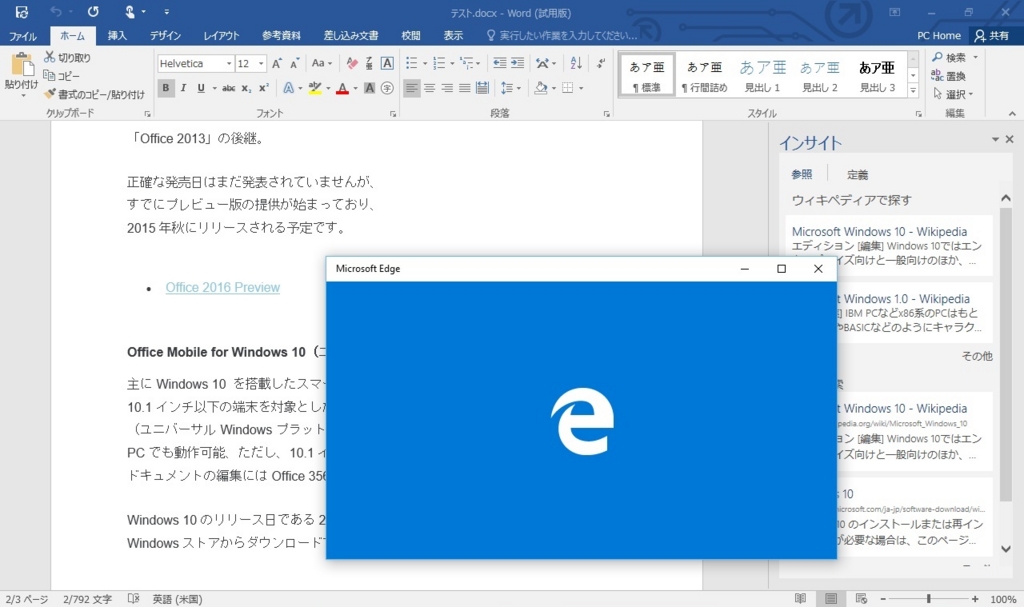Click Replace (置換) in editing group

pos(948,76)
